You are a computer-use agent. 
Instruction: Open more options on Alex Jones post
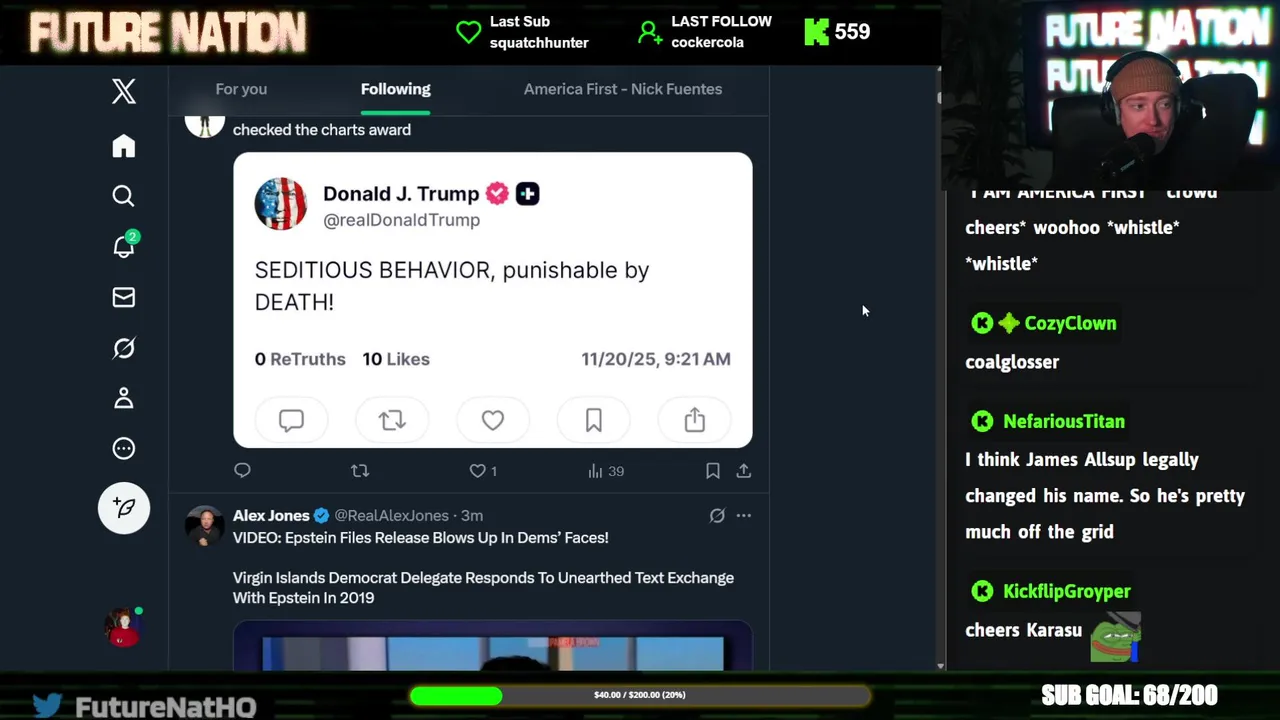[x=744, y=516]
